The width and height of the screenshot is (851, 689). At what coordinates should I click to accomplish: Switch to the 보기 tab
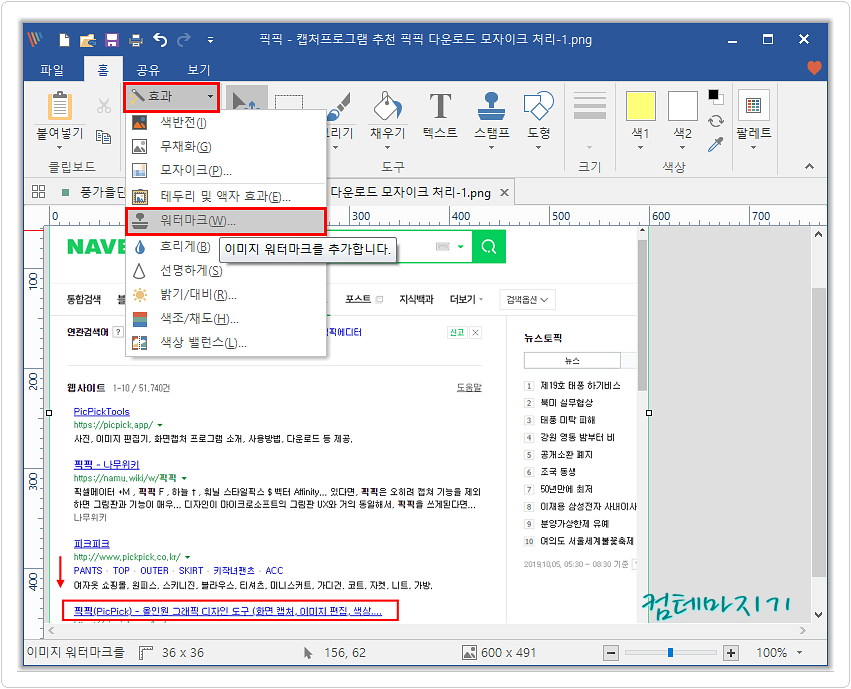point(198,69)
